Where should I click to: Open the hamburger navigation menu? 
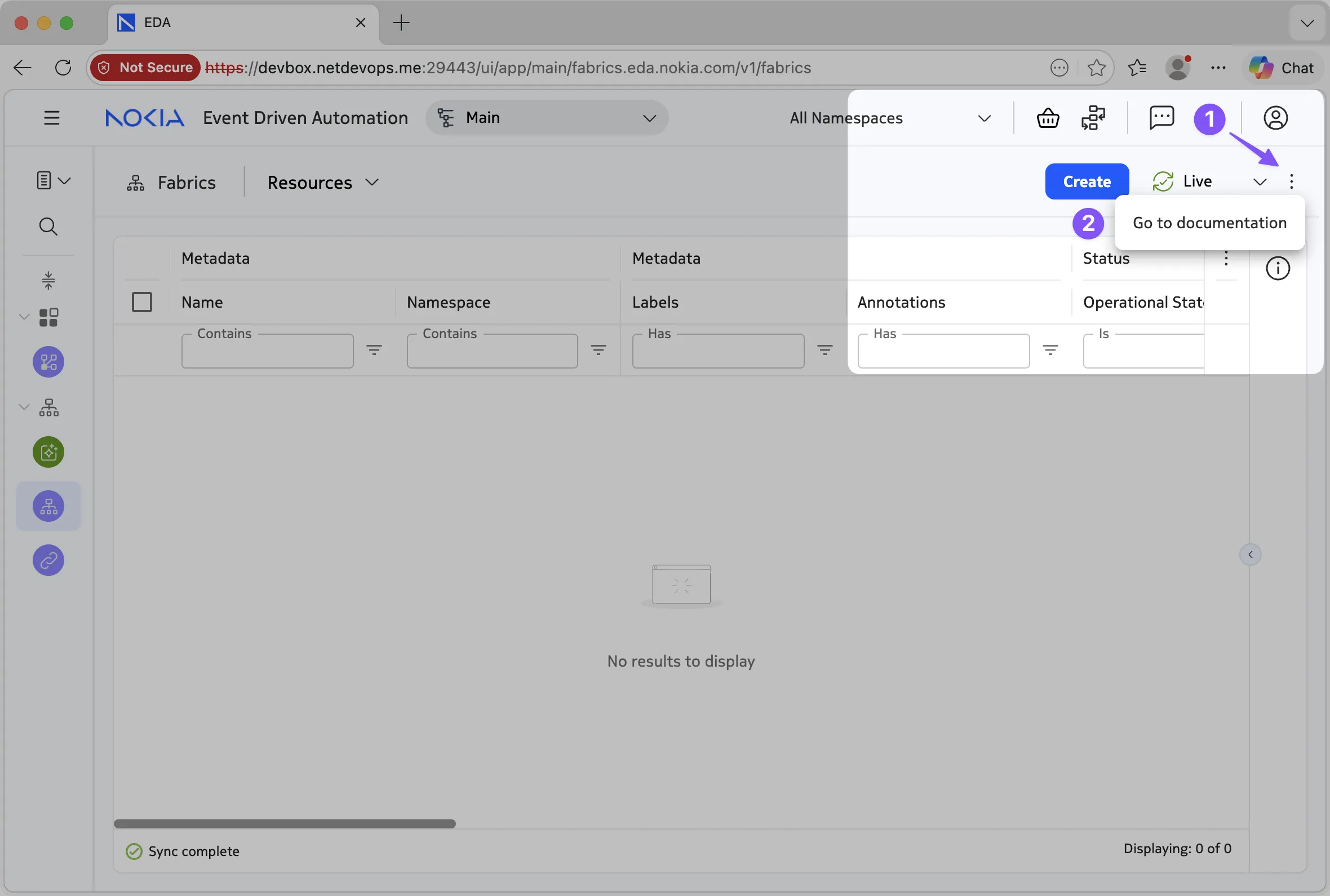51,118
